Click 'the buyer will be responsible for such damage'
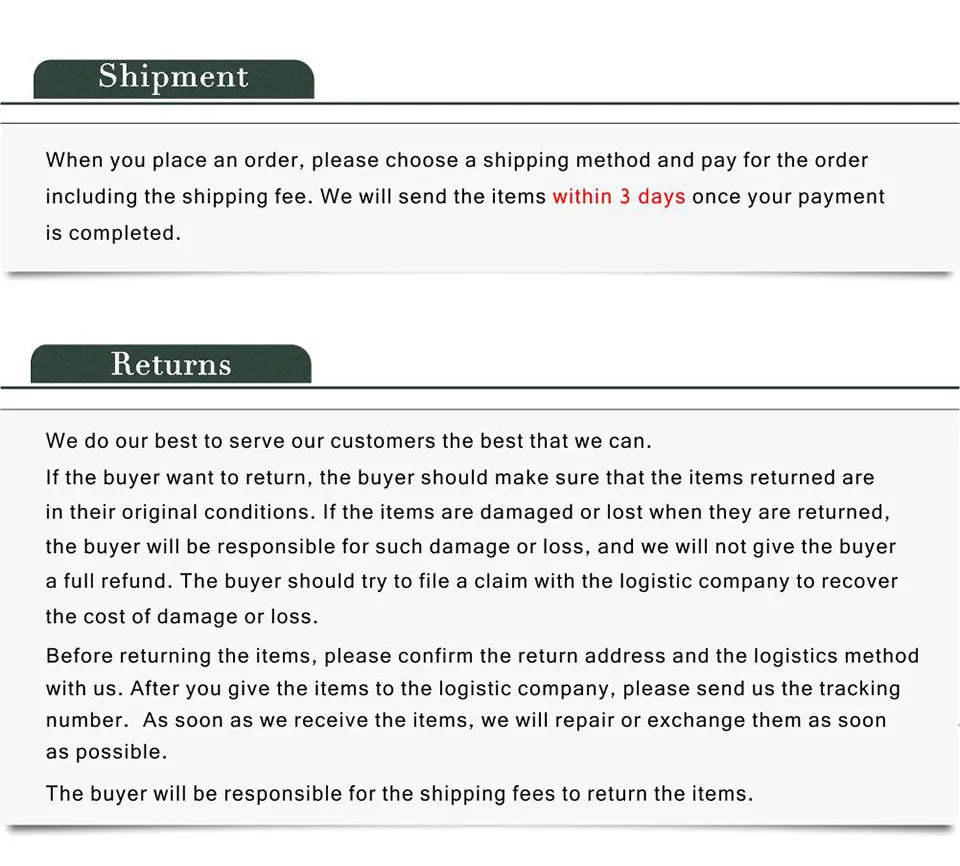This screenshot has width=960, height=866. point(470,547)
